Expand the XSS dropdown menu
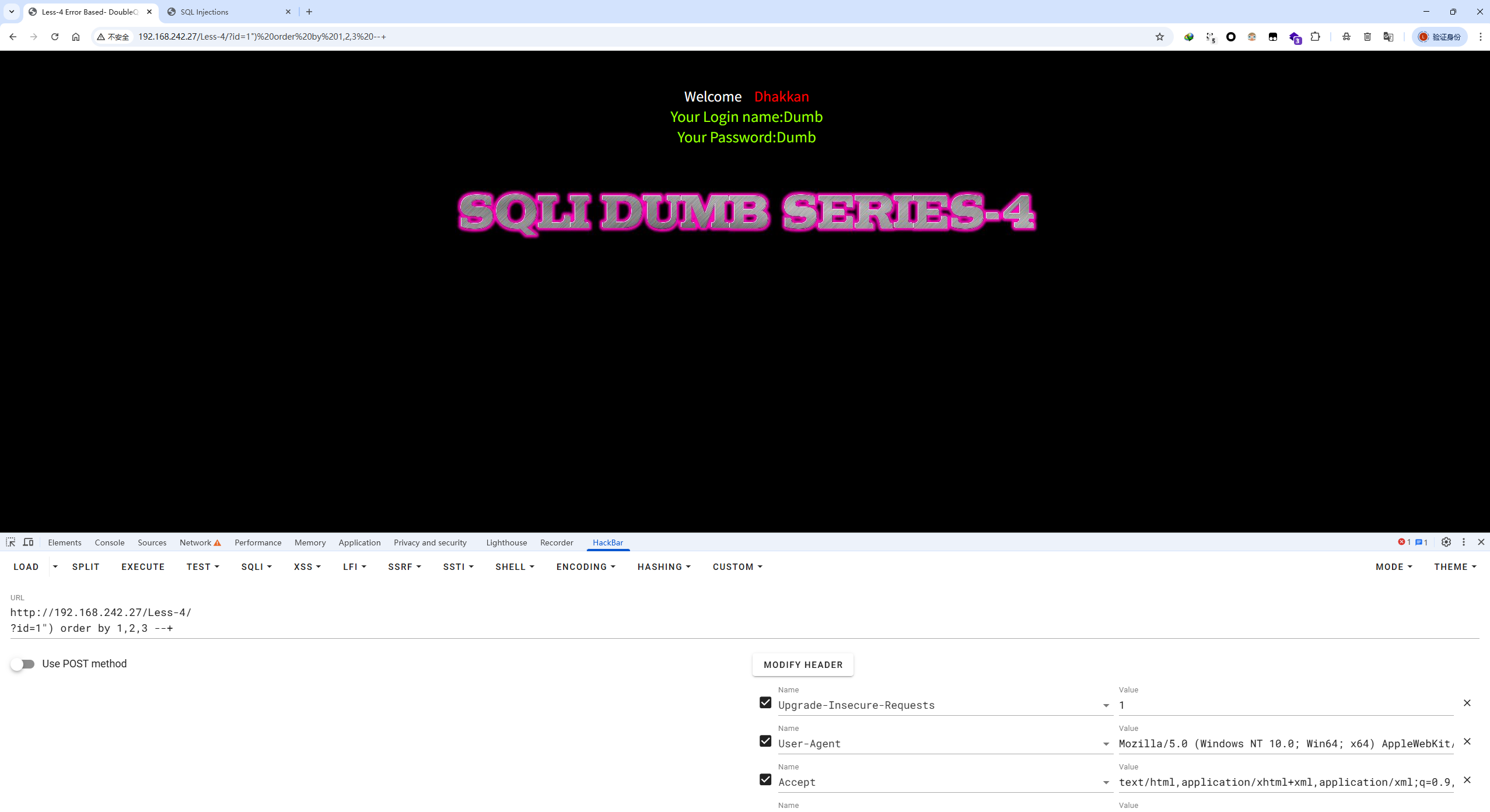This screenshot has width=1490, height=812. coord(307,566)
